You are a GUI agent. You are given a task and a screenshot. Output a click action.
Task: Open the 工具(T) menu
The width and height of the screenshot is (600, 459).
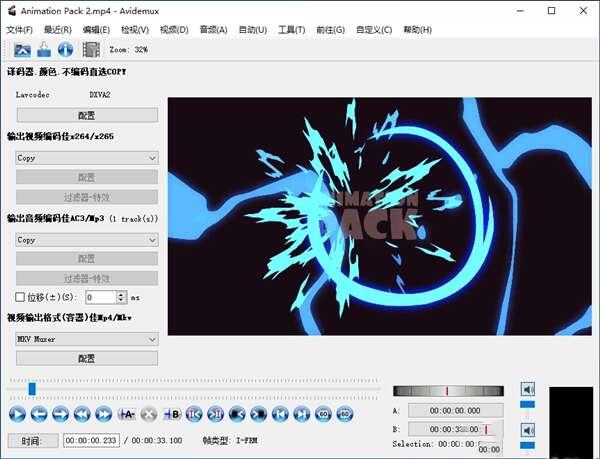click(x=291, y=30)
